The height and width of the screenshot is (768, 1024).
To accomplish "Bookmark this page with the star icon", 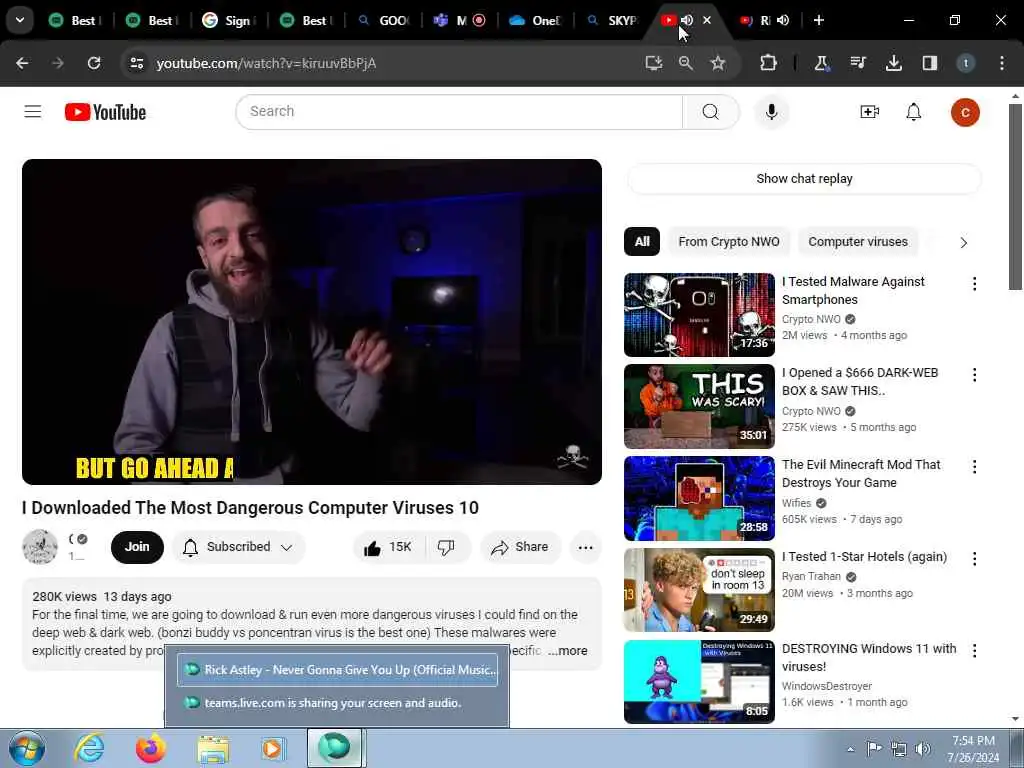I will pos(718,63).
